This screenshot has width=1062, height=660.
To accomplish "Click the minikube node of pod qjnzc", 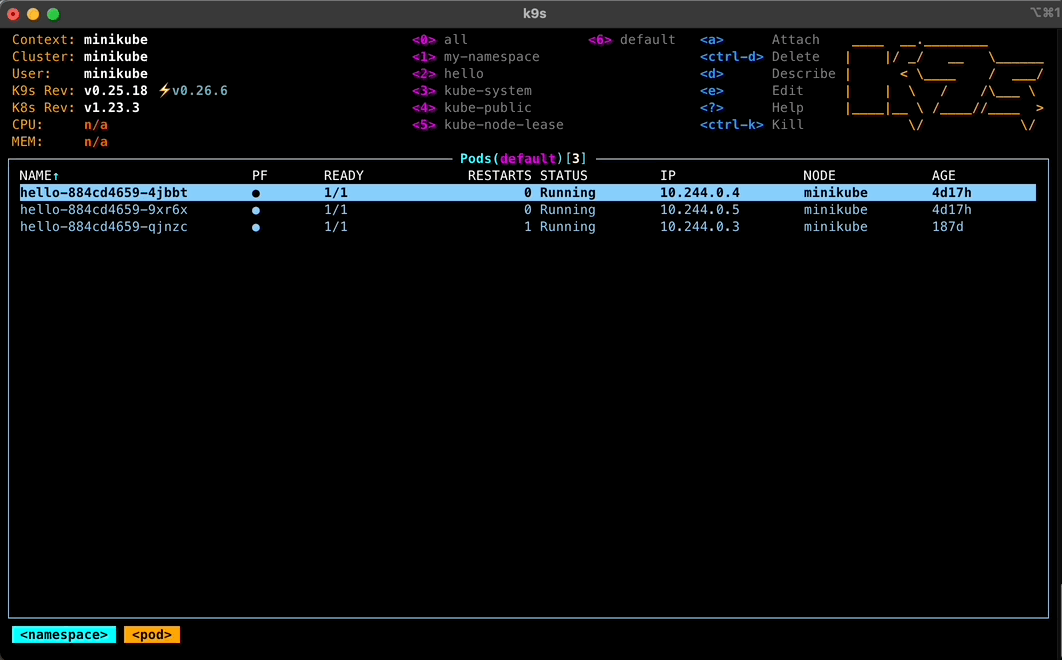I will click(x=835, y=227).
